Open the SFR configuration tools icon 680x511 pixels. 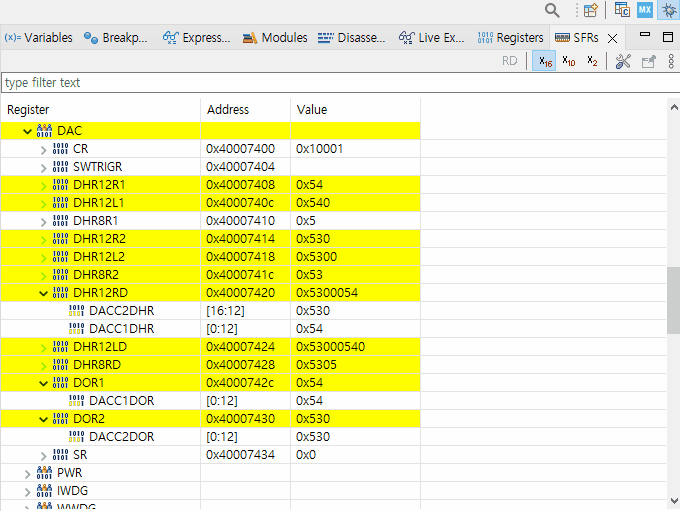click(x=623, y=61)
